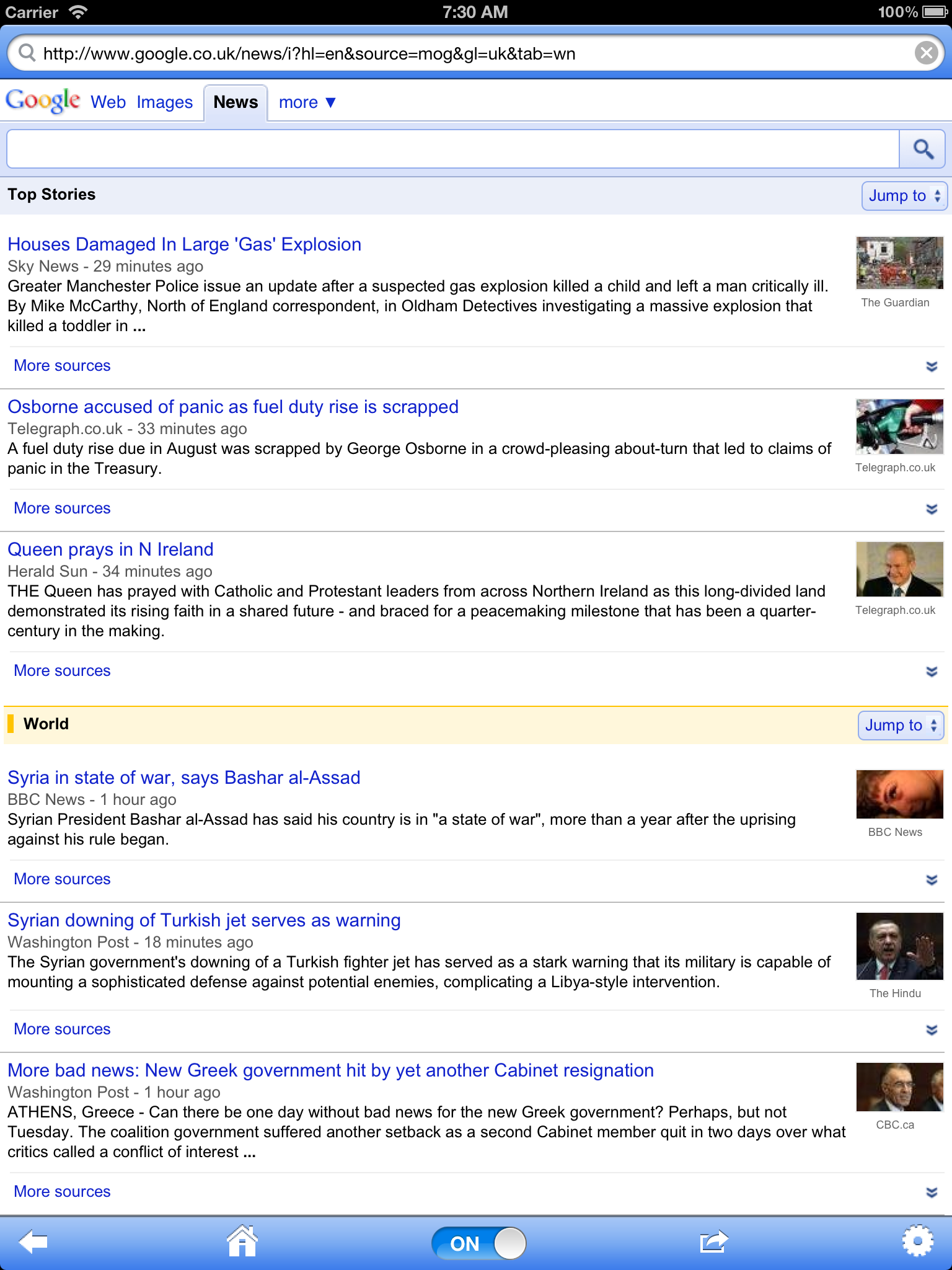
Task: Click 'The Guardian' caption text
Action: point(895,303)
